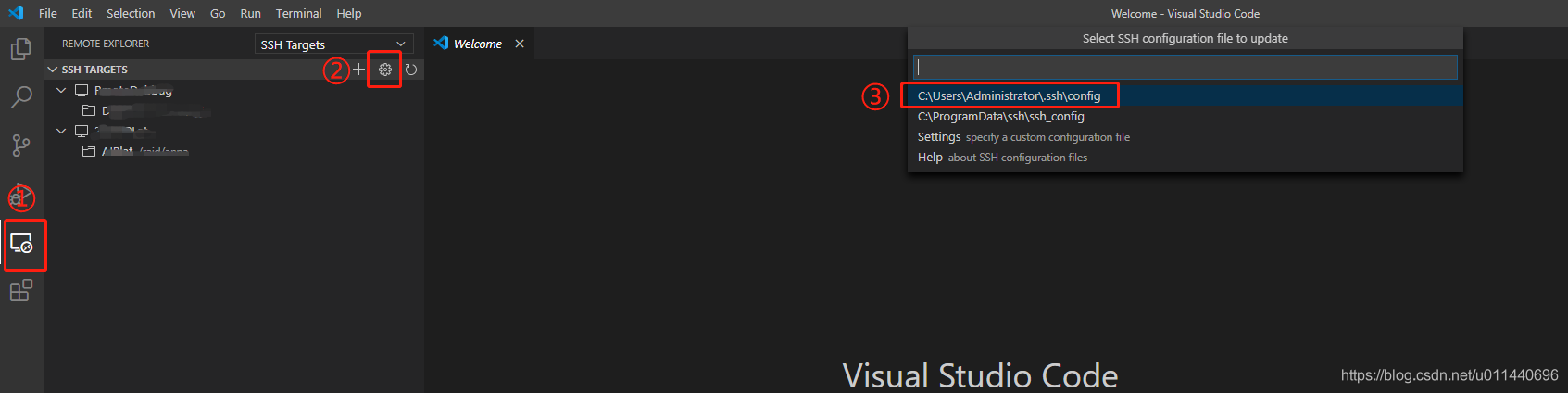Screen dimensions: 1568x393
Task: Click the SSH configuration file search input
Action: 1185,68
